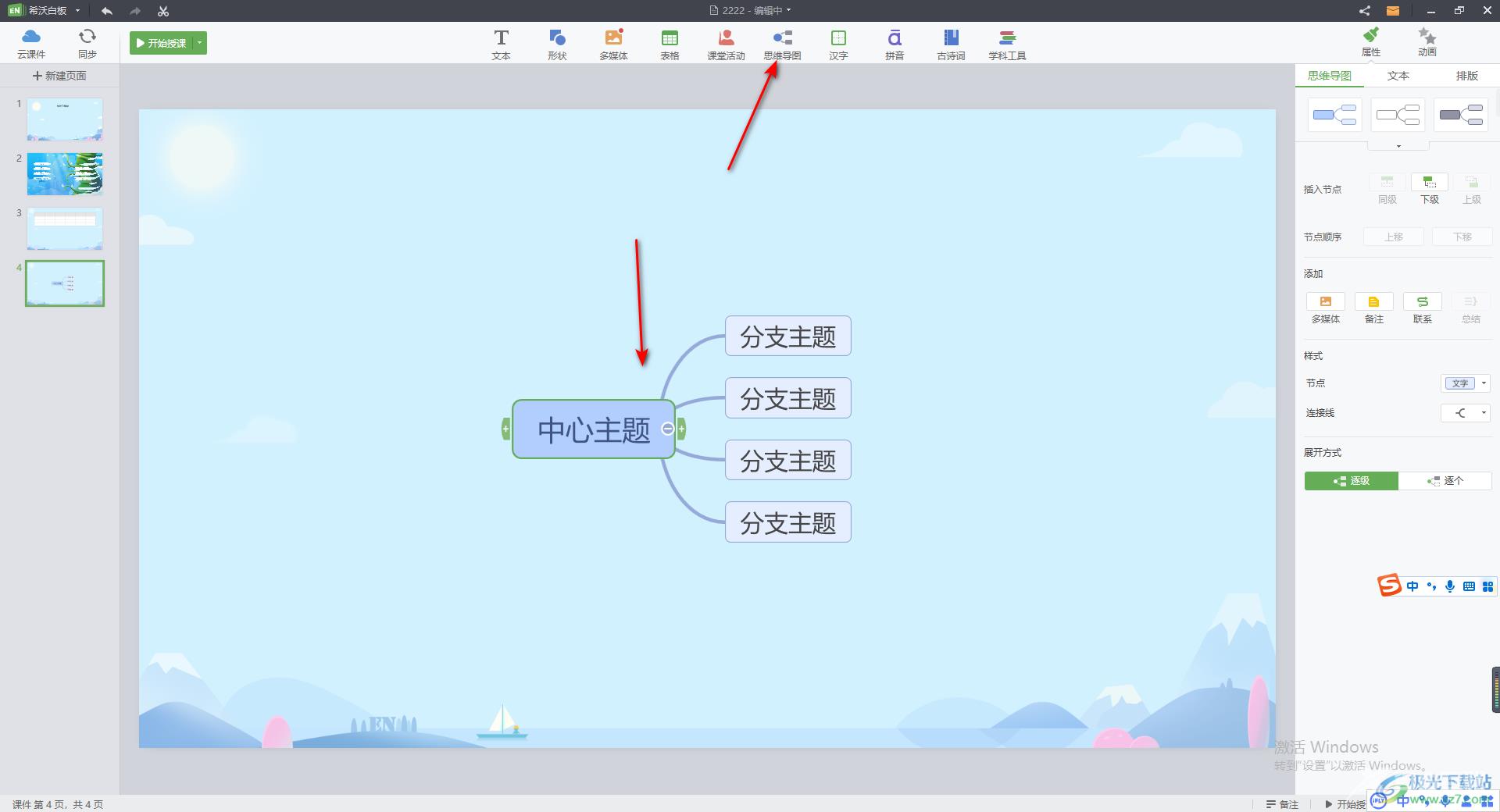Screen dimensions: 1500x812
Task: Open the 表格 table tool
Action: [x=670, y=44]
